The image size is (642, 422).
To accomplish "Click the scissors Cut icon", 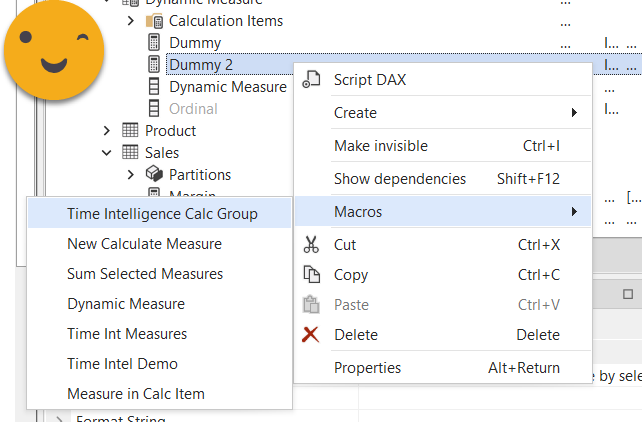I will click(312, 244).
